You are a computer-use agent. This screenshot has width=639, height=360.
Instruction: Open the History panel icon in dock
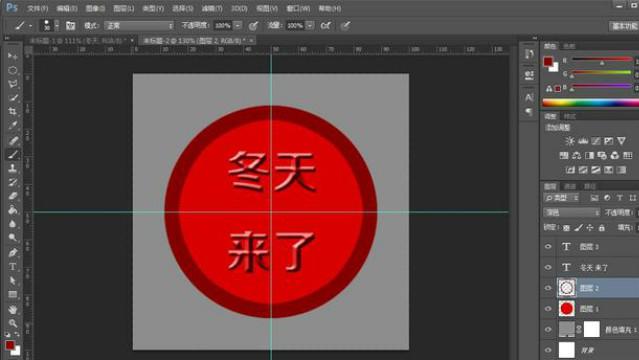[529, 54]
